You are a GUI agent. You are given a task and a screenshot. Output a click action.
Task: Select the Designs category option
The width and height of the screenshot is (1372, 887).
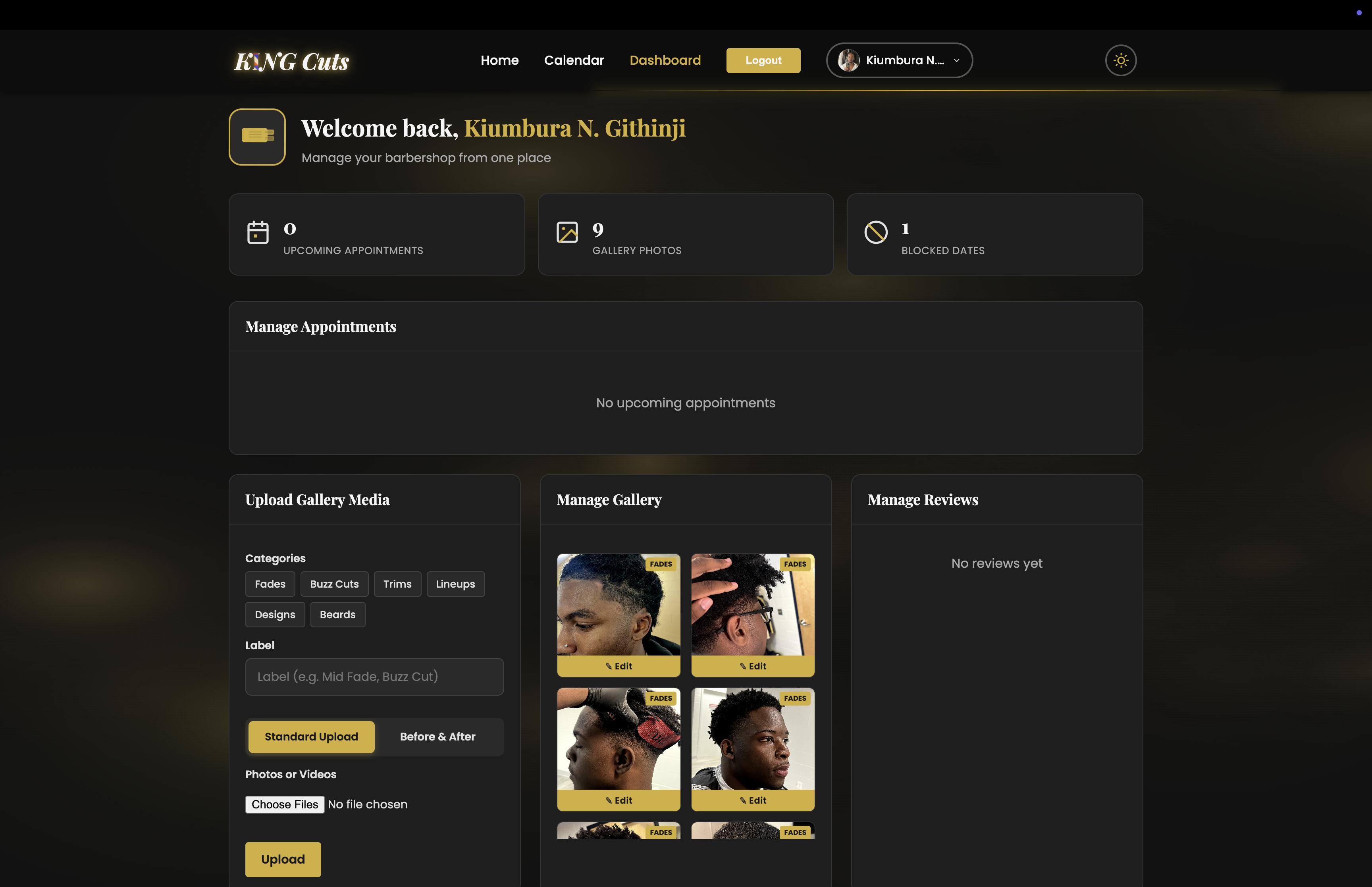(275, 614)
